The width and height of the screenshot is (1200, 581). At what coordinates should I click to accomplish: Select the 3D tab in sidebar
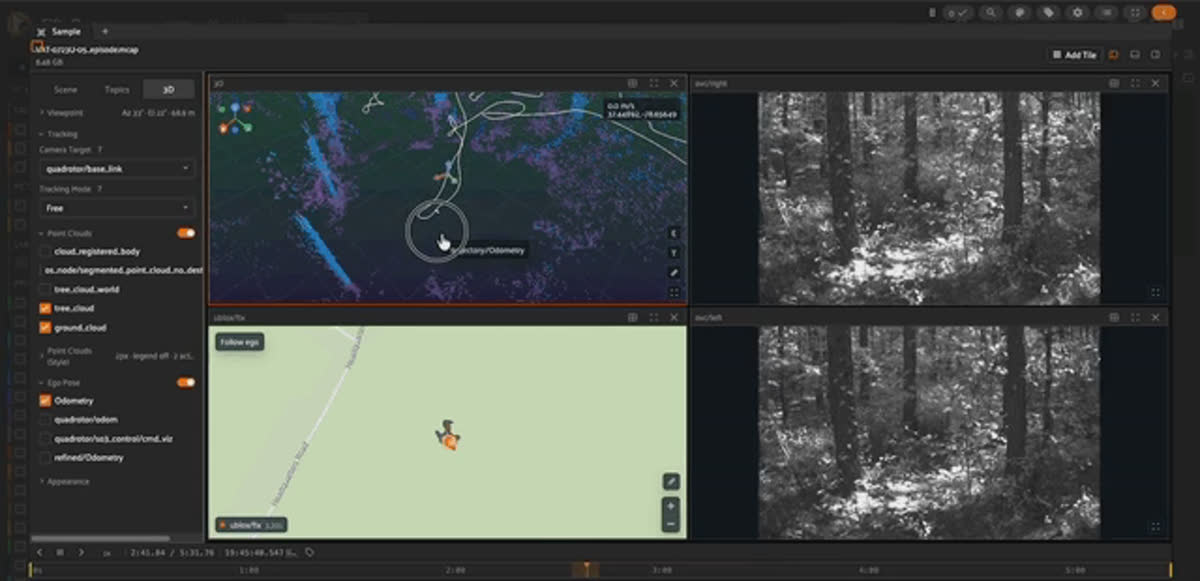click(x=168, y=89)
